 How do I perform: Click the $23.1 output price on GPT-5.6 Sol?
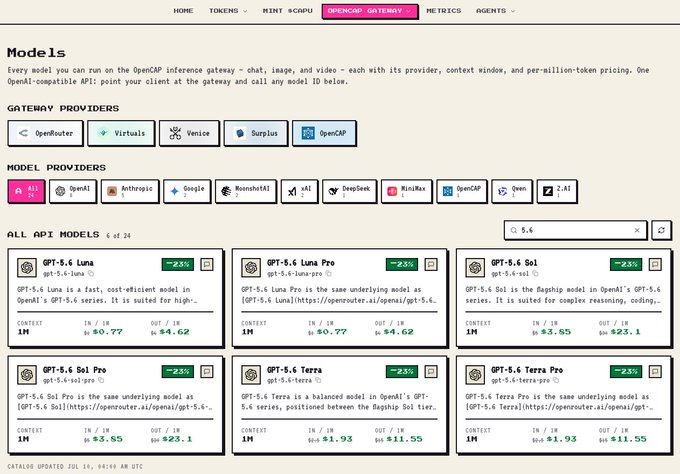[x=625, y=332]
